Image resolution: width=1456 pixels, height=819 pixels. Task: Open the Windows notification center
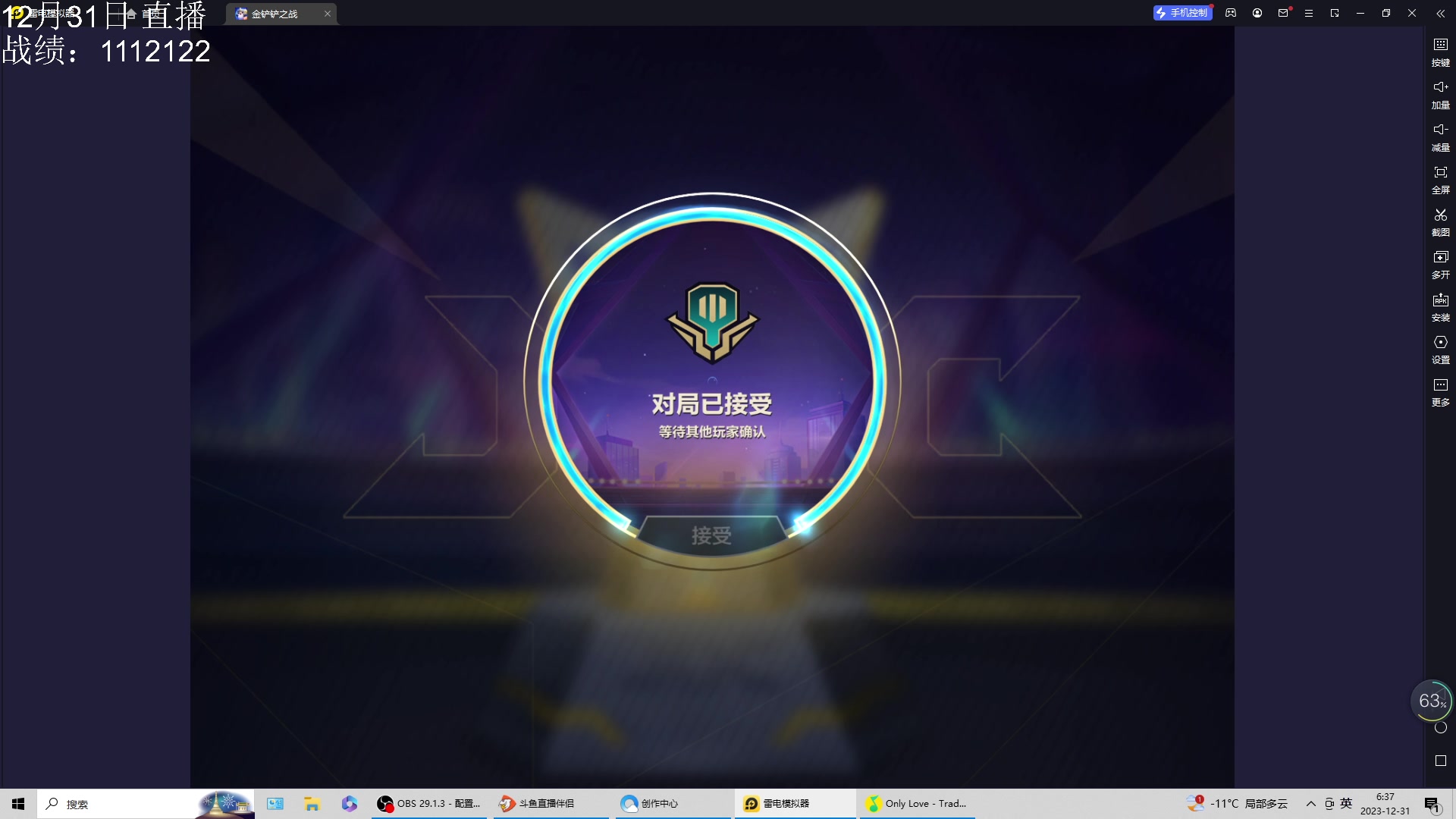1432,805
